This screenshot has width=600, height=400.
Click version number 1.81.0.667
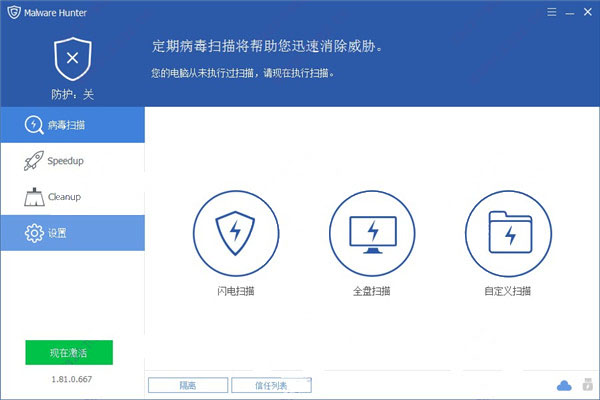click(x=72, y=379)
